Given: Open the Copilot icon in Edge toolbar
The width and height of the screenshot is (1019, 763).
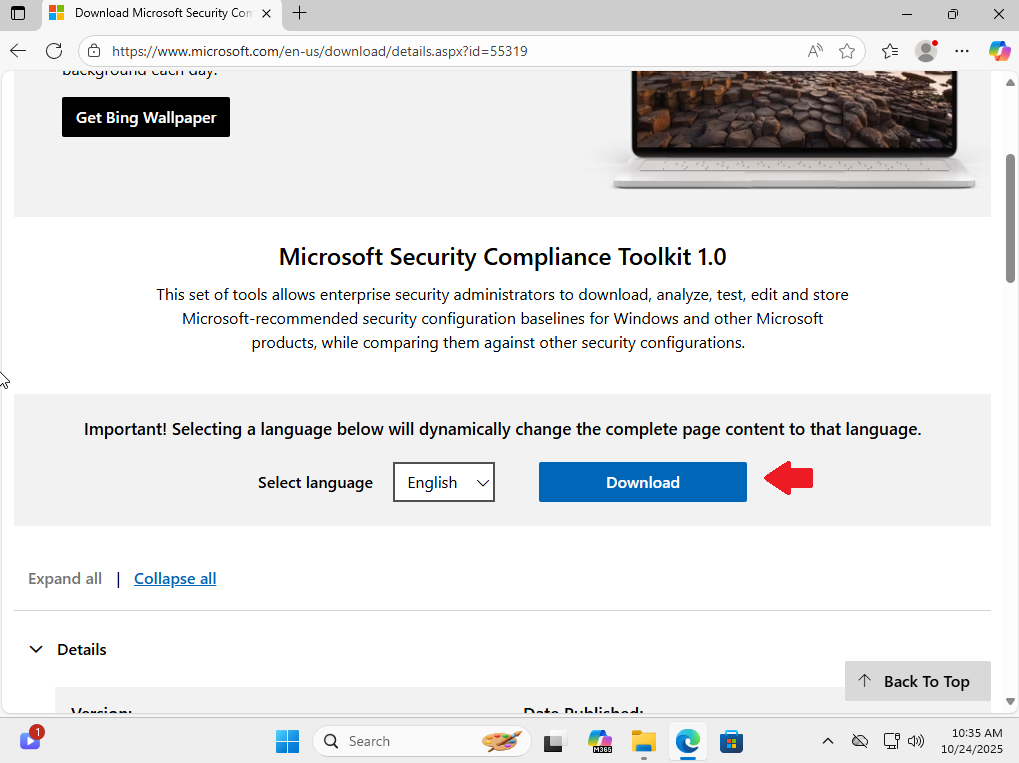Looking at the screenshot, I should pyautogui.click(x=998, y=51).
